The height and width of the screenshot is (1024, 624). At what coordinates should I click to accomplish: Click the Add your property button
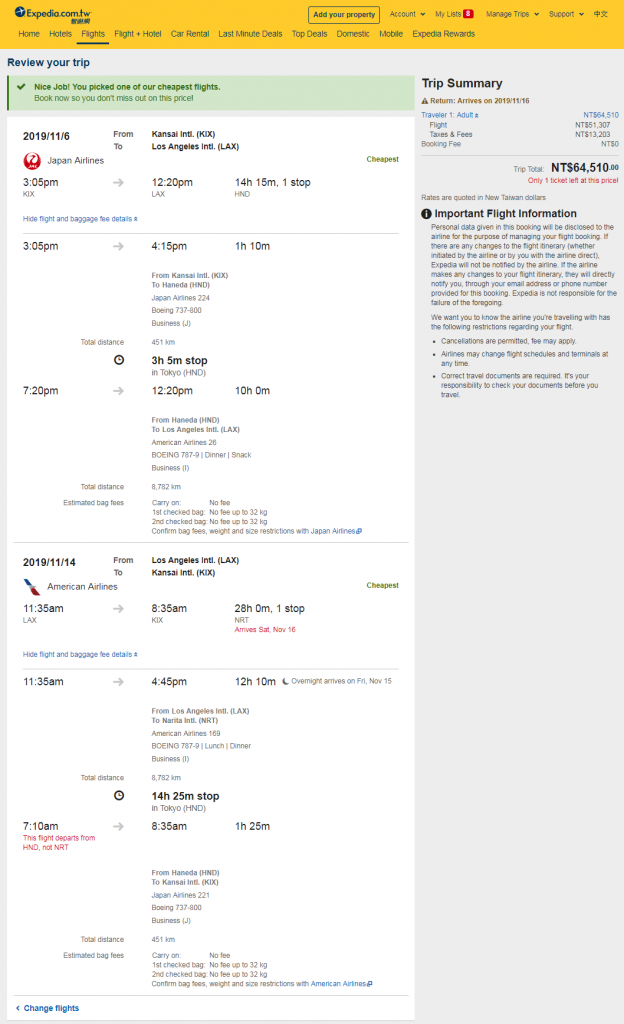[x=344, y=14]
